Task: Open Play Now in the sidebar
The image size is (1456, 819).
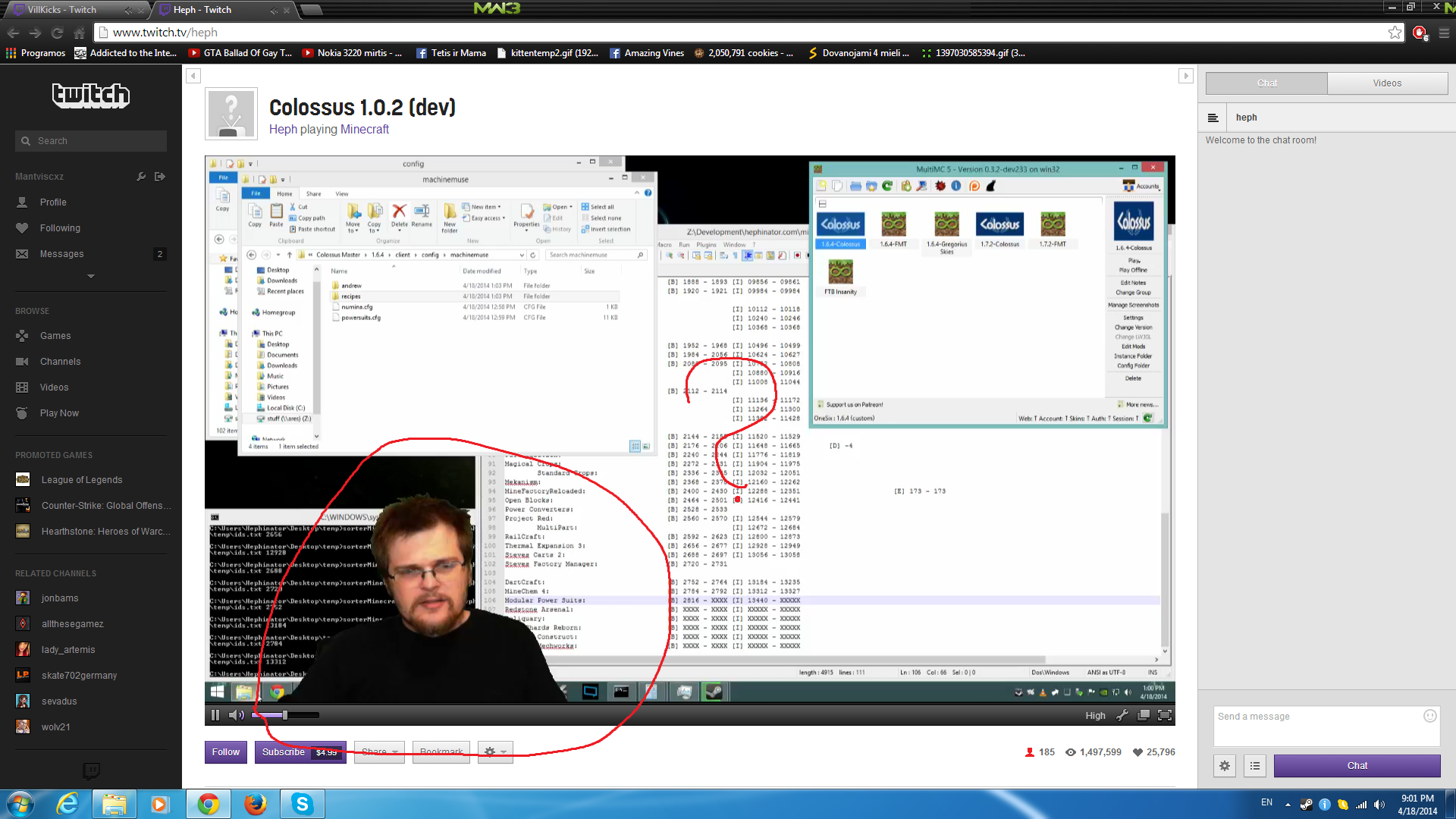Action: pyautogui.click(x=59, y=413)
